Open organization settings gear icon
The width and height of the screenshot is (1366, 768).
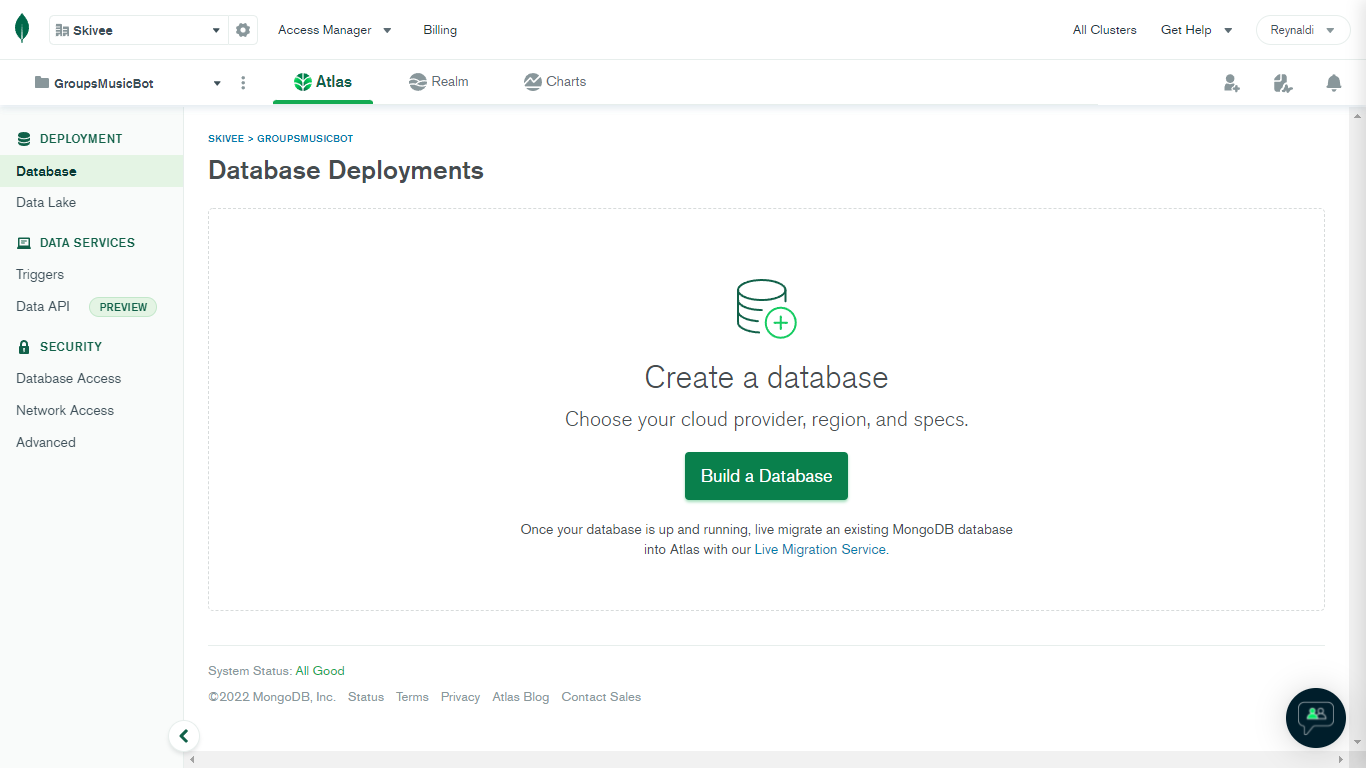coord(243,30)
